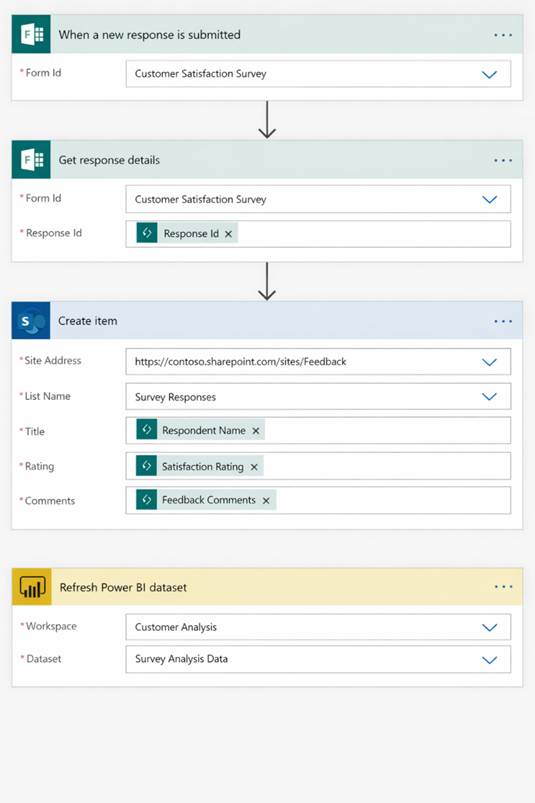Viewport: 535px width, 803px height.
Task: Select the 'Respondent Name' token text
Action: coord(204,431)
